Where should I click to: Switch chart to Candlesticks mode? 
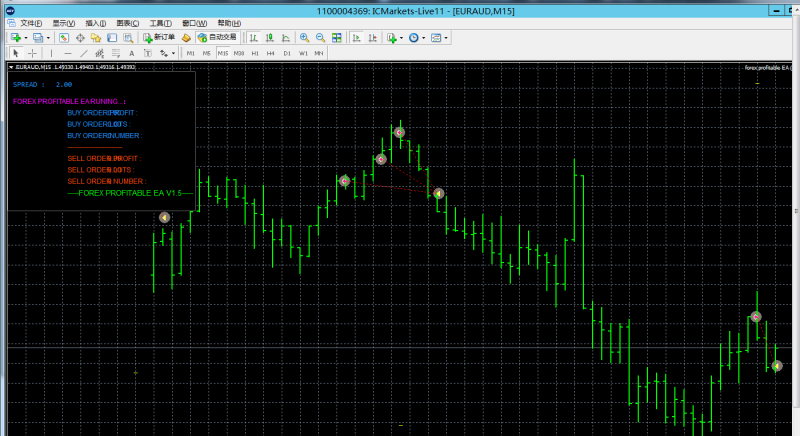tap(270, 38)
